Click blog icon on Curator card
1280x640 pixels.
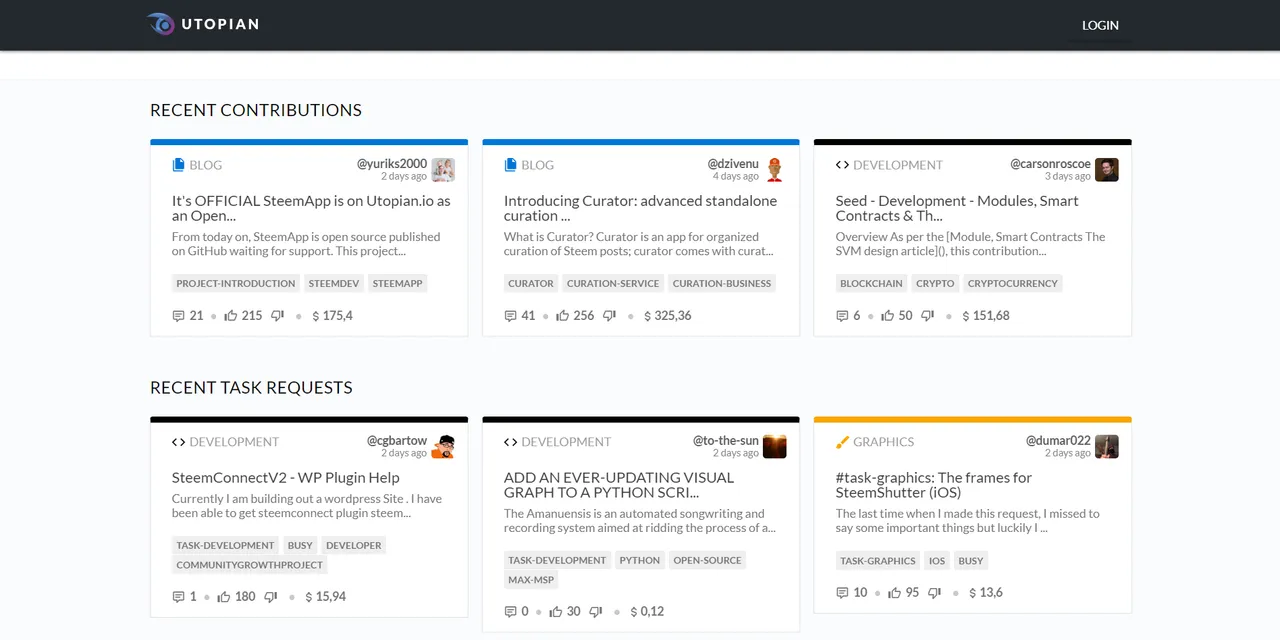click(510, 165)
